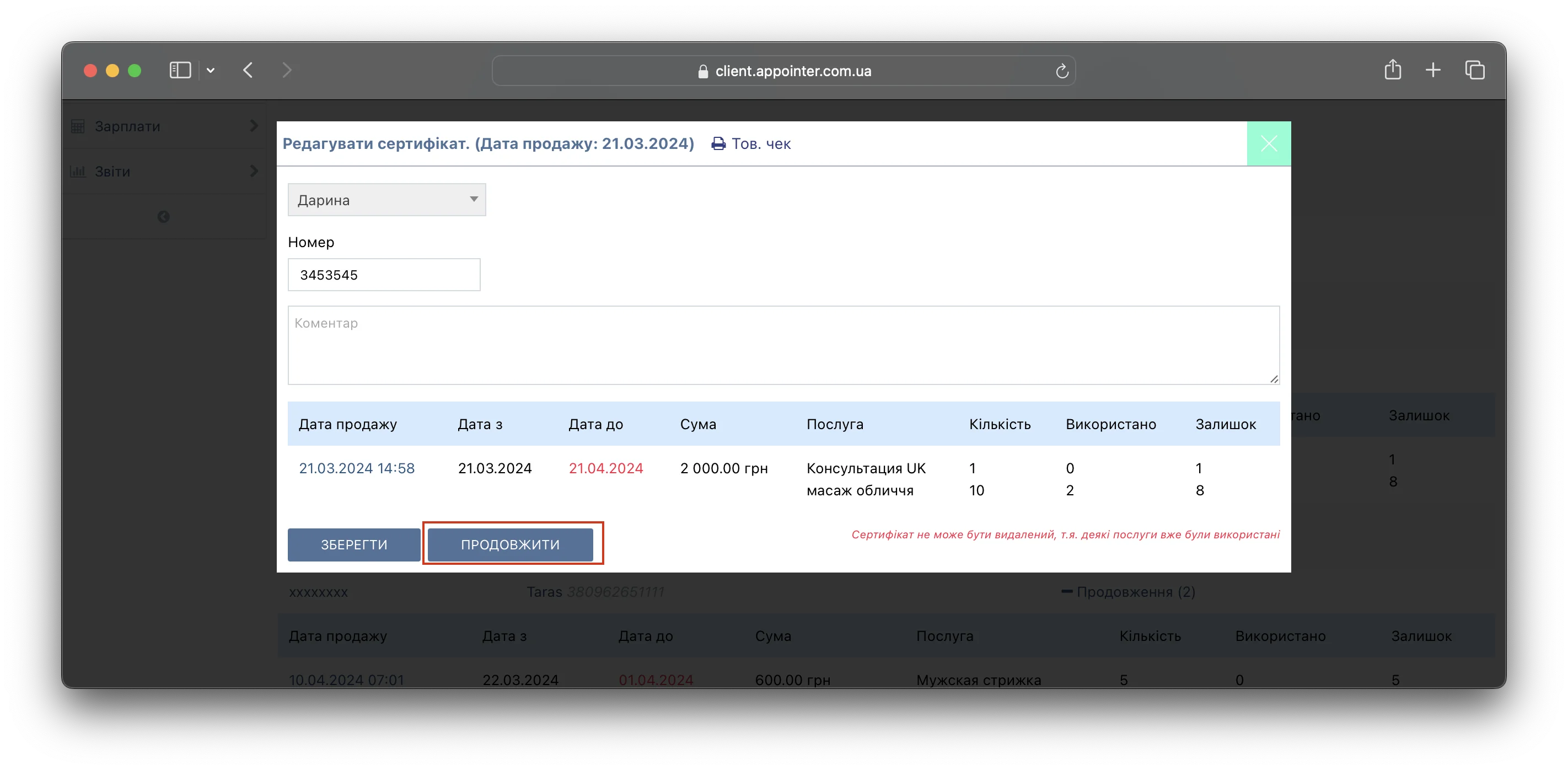Click the Сума column header in dialog

697,424
